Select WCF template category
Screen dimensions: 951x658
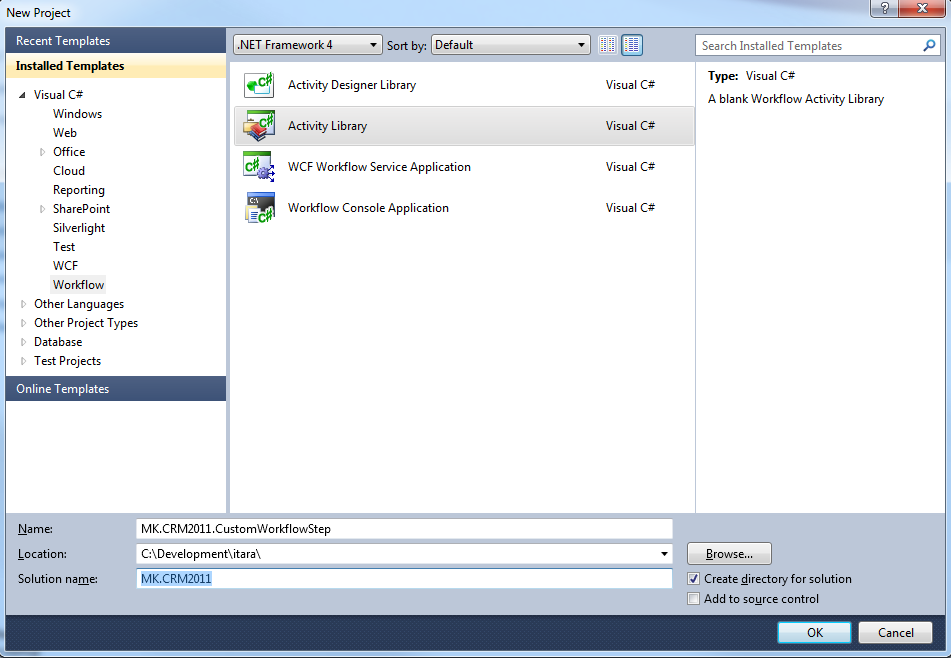tap(65, 266)
